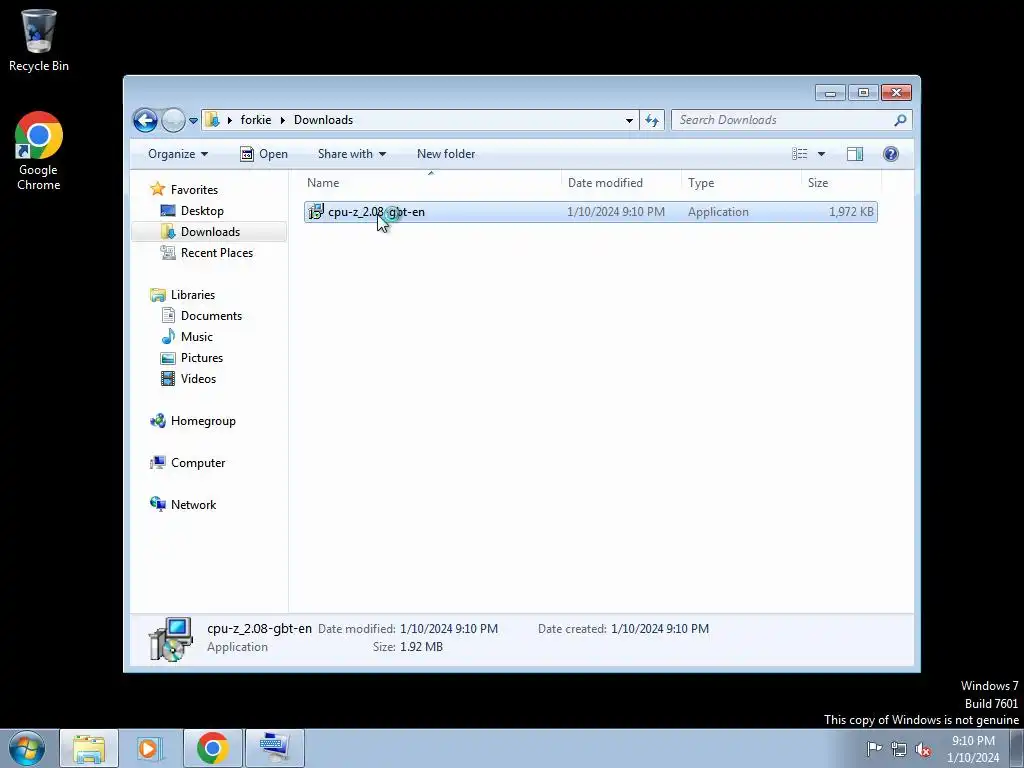Toggle the preview pane

click(x=855, y=154)
